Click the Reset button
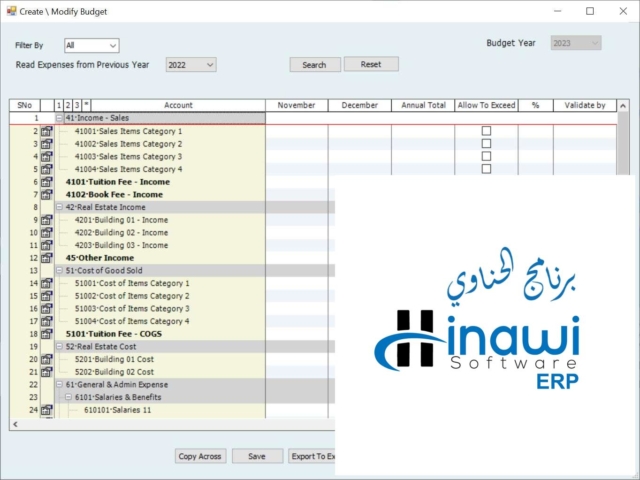 [x=371, y=64]
